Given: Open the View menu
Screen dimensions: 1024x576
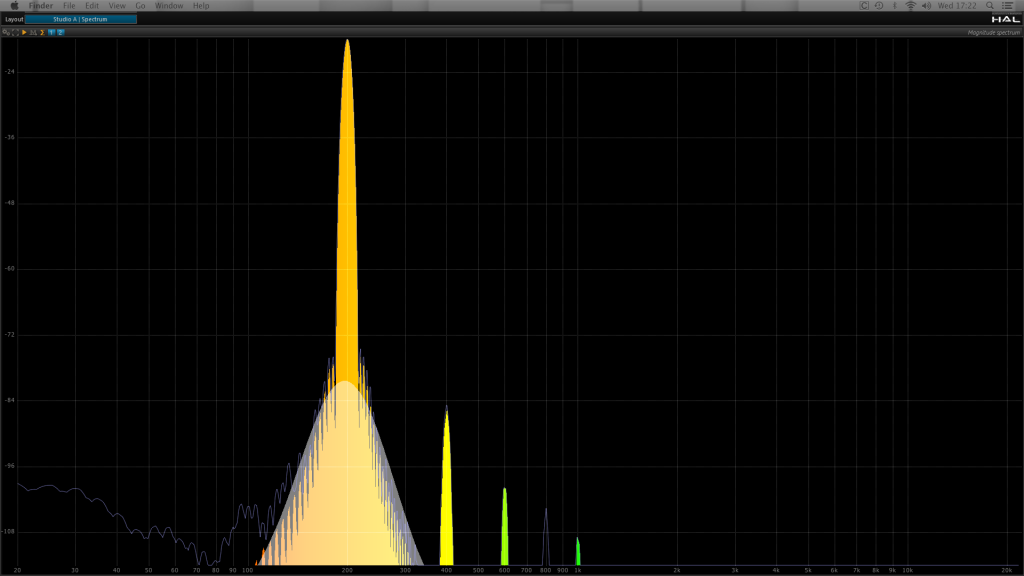Looking at the screenshot, I should [x=117, y=5].
